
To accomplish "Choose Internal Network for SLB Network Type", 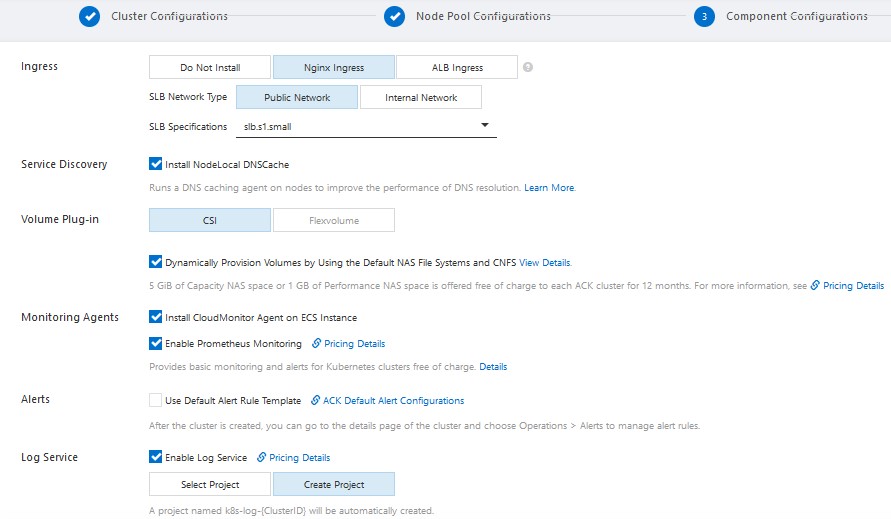I will pos(420,98).
